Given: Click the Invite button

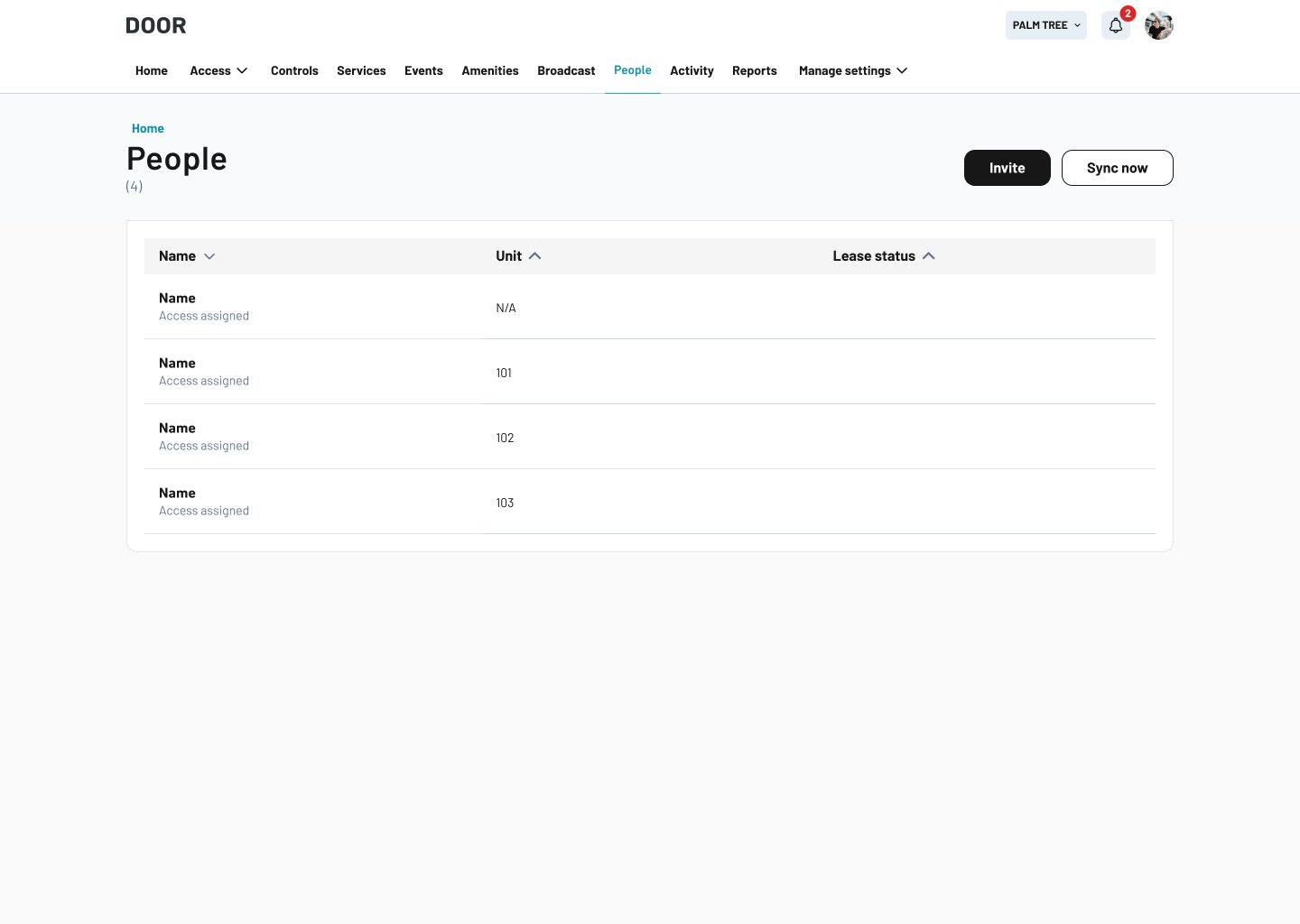Looking at the screenshot, I should tap(1007, 168).
